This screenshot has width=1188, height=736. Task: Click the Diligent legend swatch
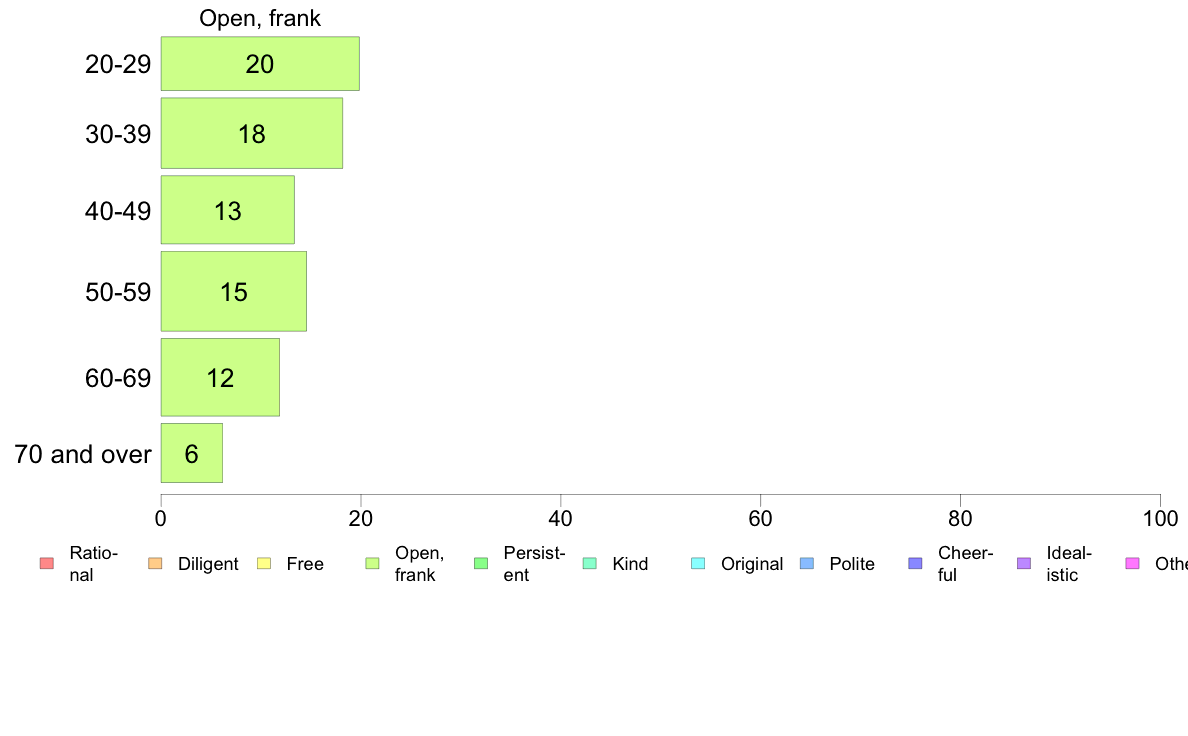point(155,563)
